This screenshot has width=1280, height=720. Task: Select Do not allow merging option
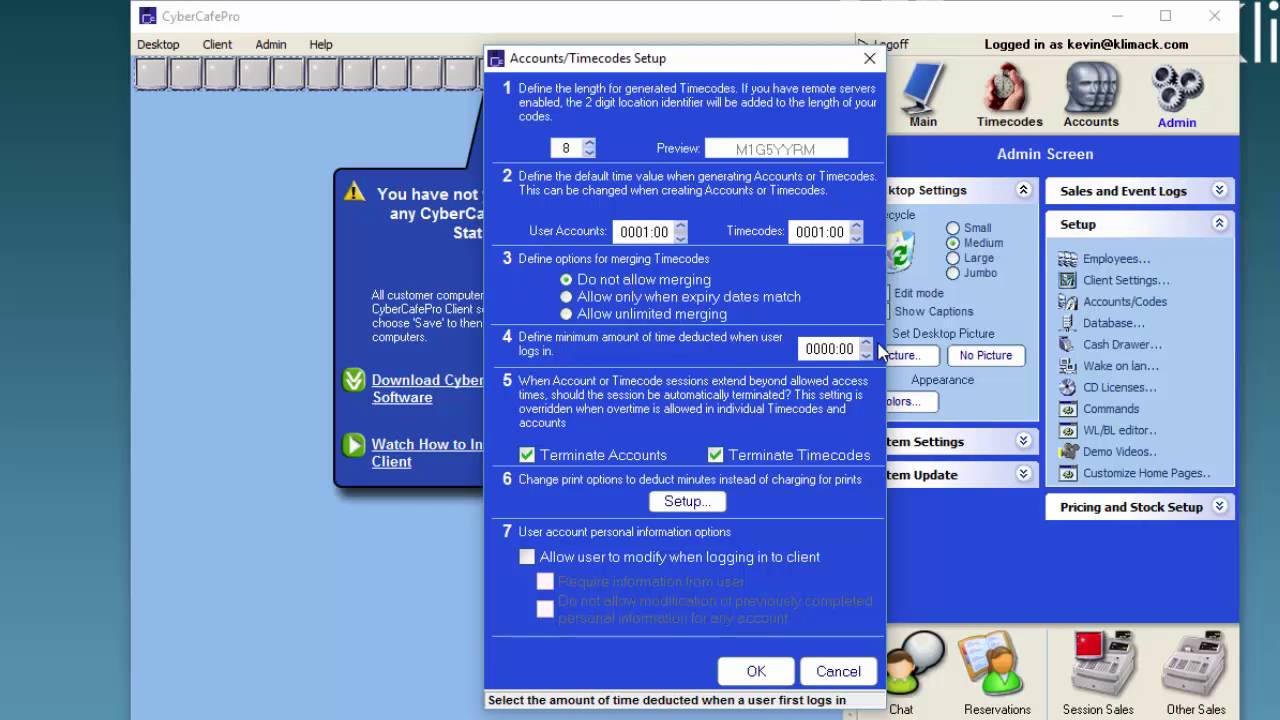tap(566, 280)
